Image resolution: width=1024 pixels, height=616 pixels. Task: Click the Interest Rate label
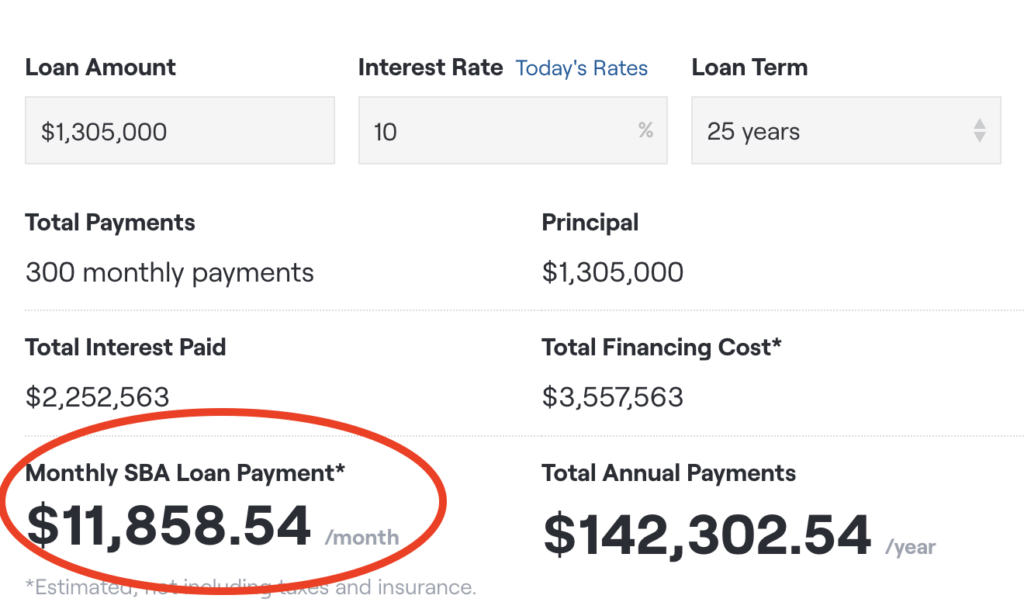click(x=430, y=67)
